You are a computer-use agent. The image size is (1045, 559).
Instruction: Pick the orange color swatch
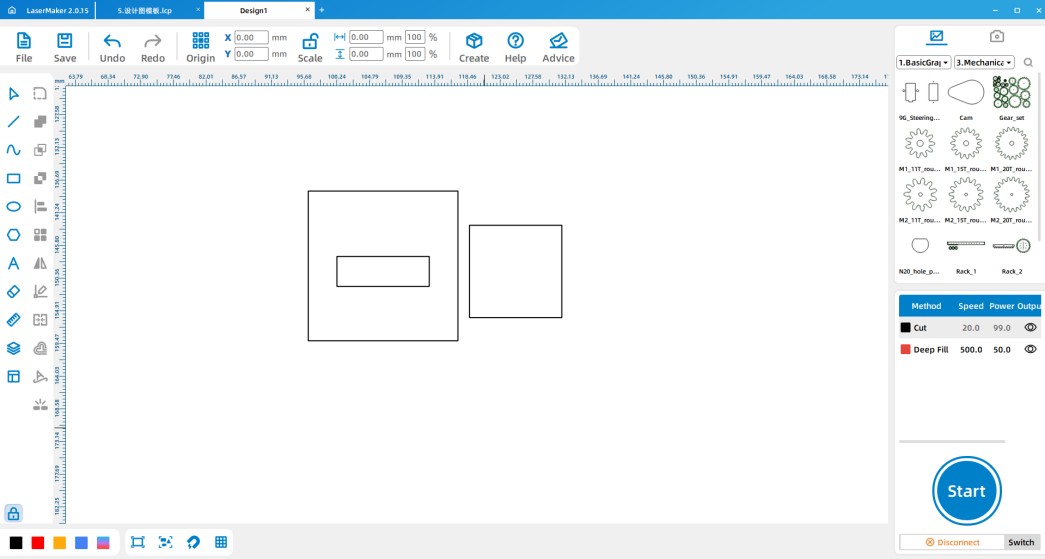pos(59,543)
